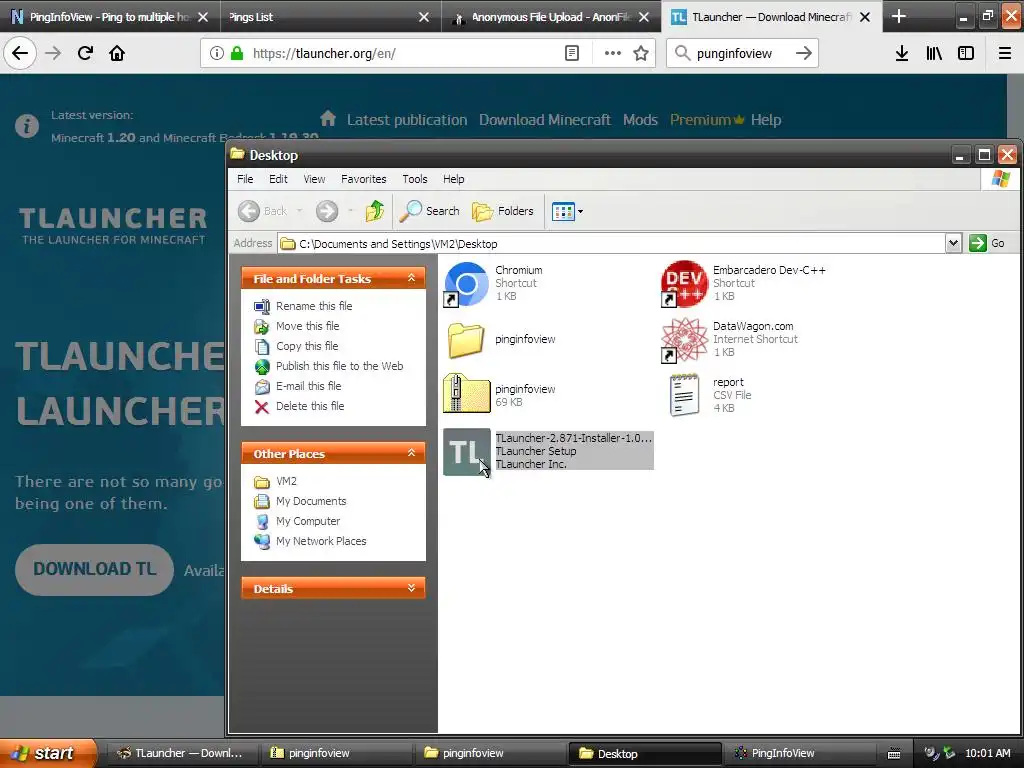Viewport: 1024px width, 768px height.
Task: Open Premium nav link
Action: point(707,120)
